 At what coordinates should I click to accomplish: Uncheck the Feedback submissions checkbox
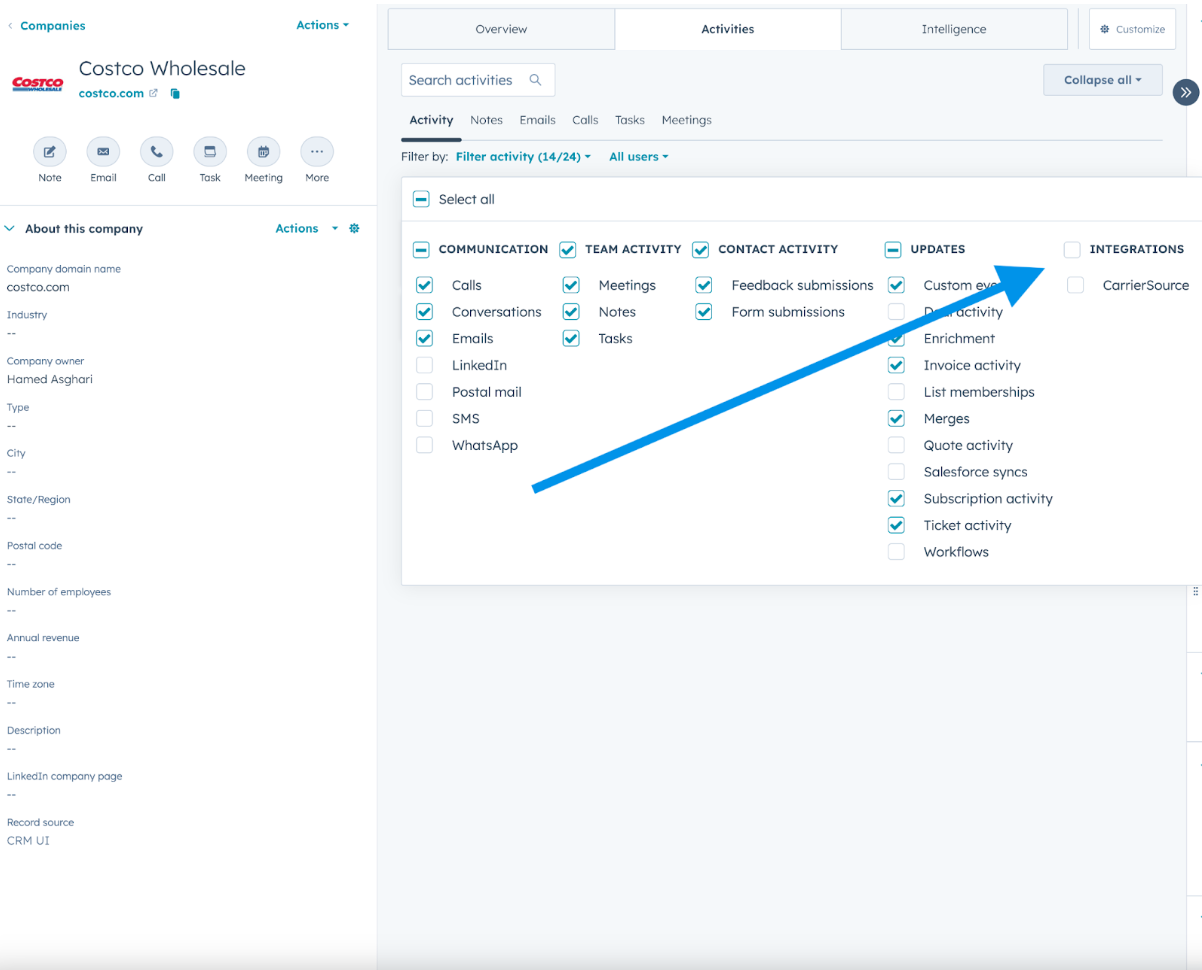[704, 285]
